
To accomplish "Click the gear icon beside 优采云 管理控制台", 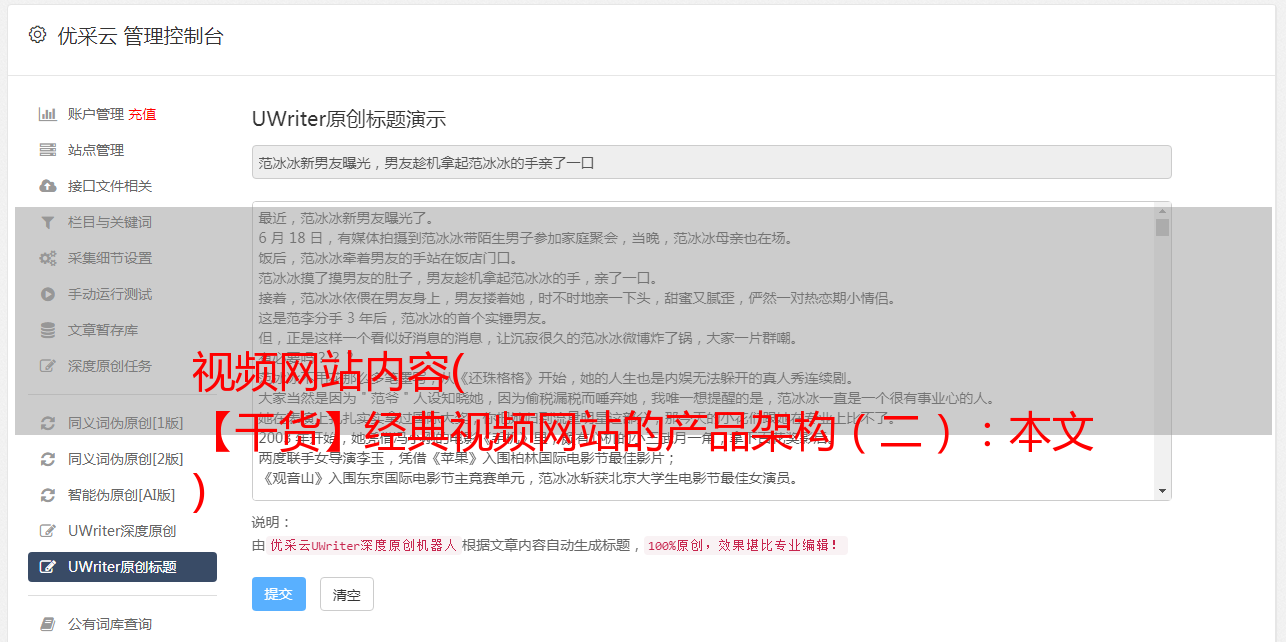I will (37, 35).
